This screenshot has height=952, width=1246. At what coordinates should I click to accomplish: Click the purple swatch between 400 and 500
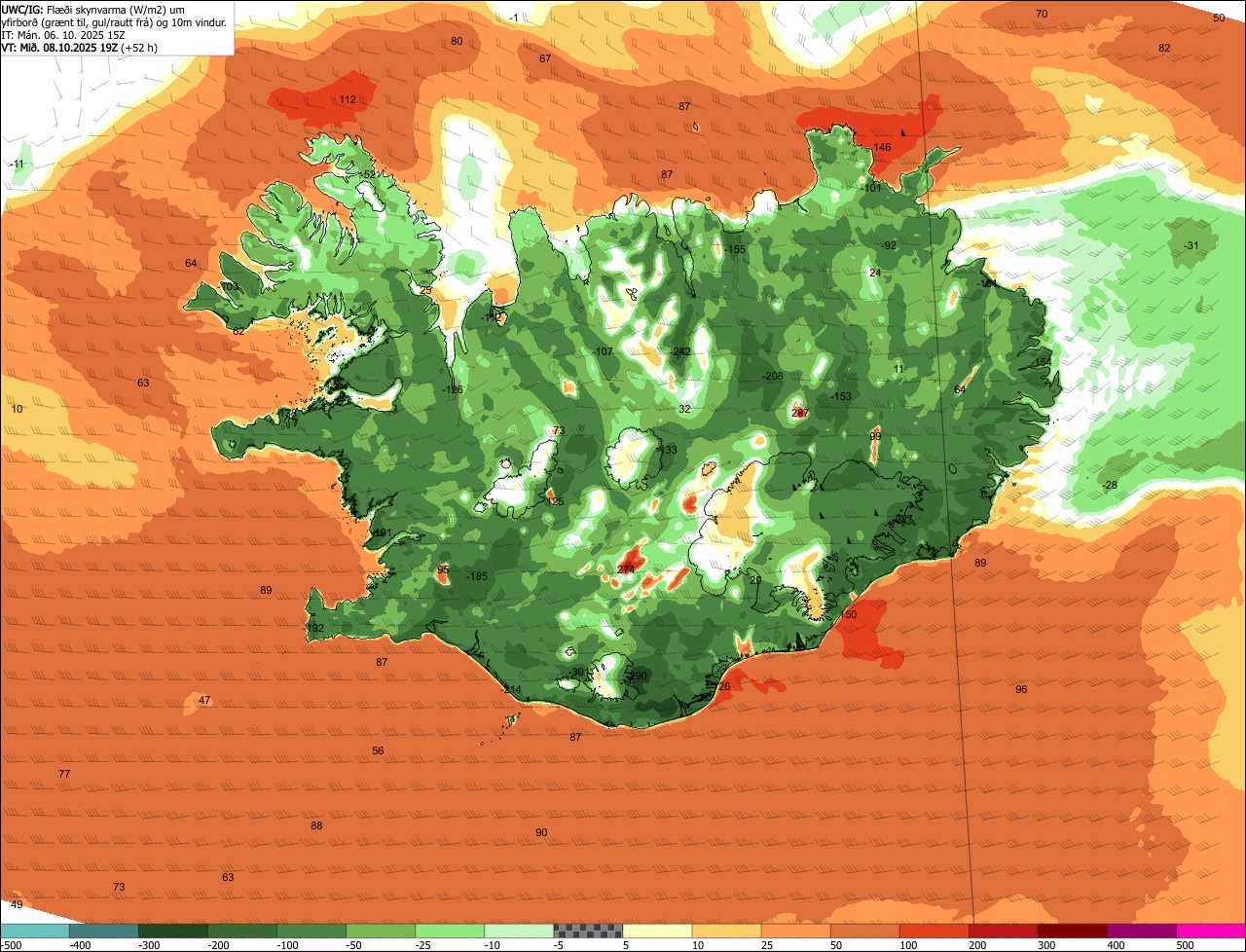click(1141, 931)
